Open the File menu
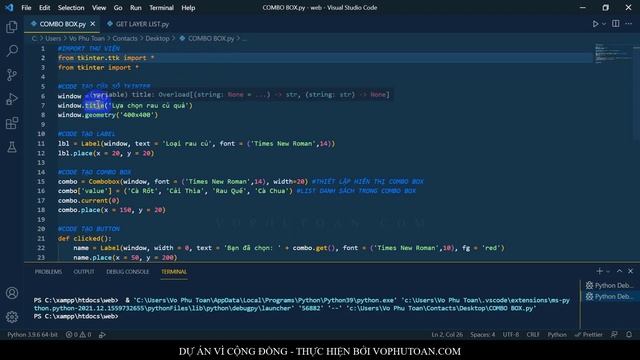The width and height of the screenshot is (640, 360). [26, 8]
